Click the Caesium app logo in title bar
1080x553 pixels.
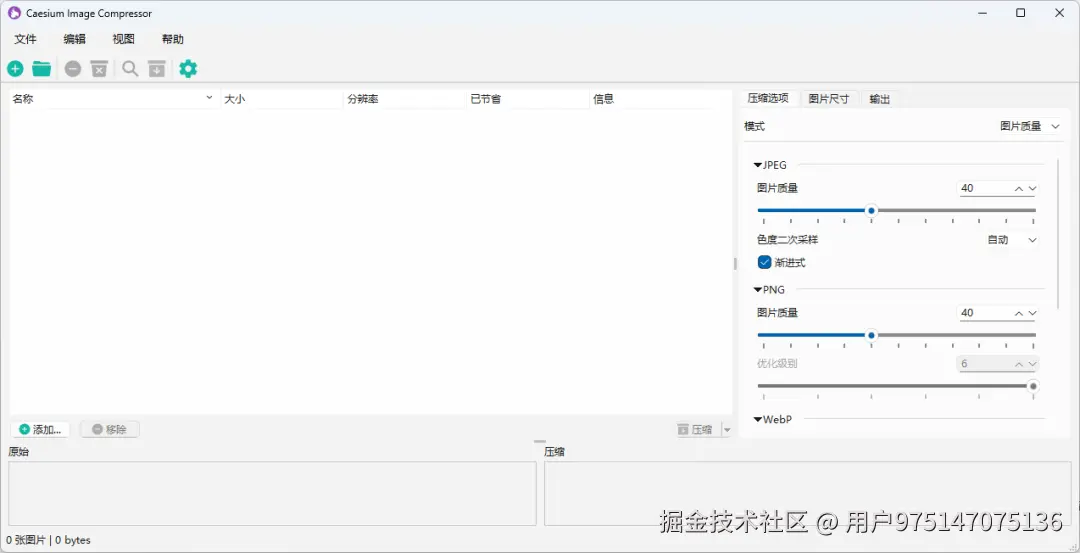point(14,13)
